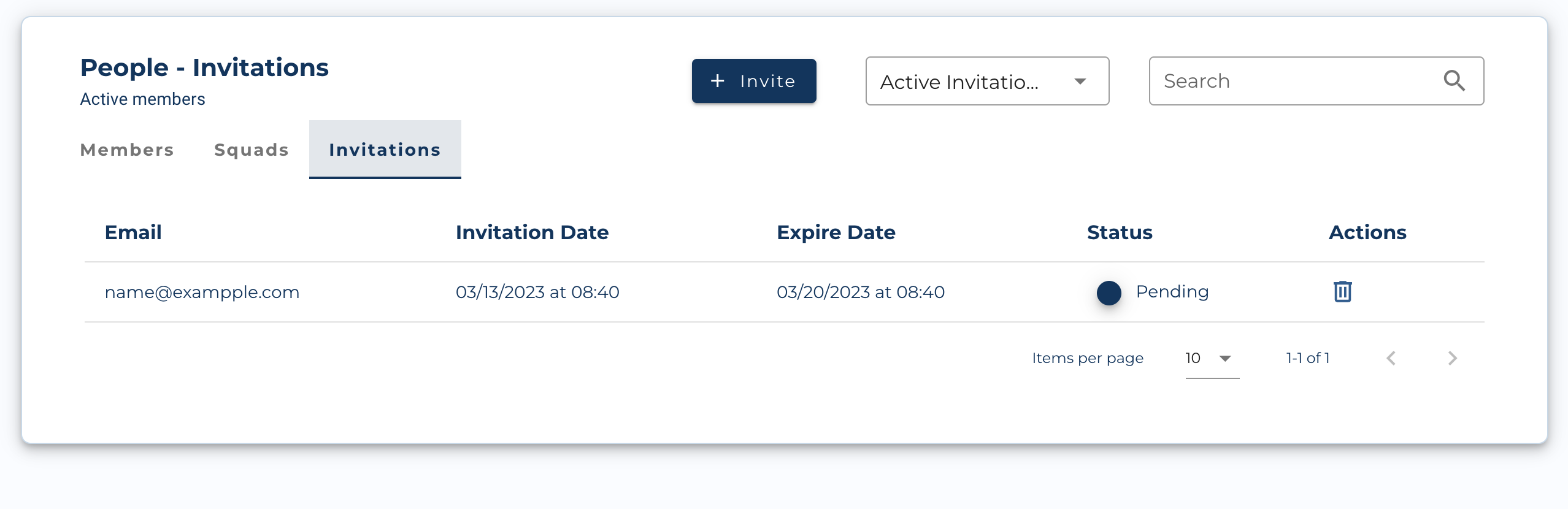This screenshot has height=509, width=1568.
Task: Sort by the Expire Date column header
Action: coord(836,232)
